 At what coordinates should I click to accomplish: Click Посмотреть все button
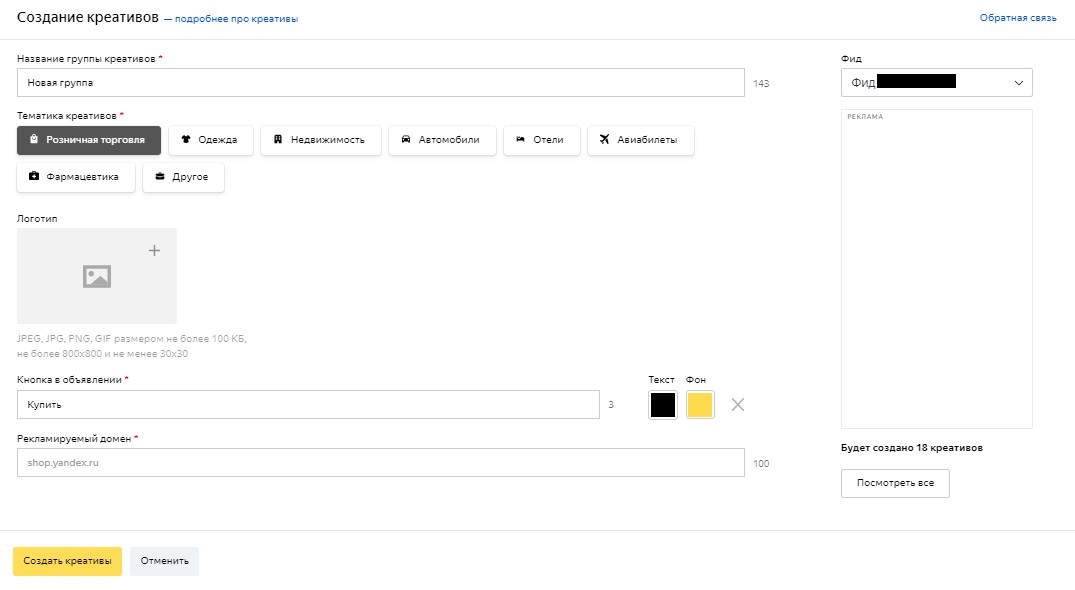(895, 483)
